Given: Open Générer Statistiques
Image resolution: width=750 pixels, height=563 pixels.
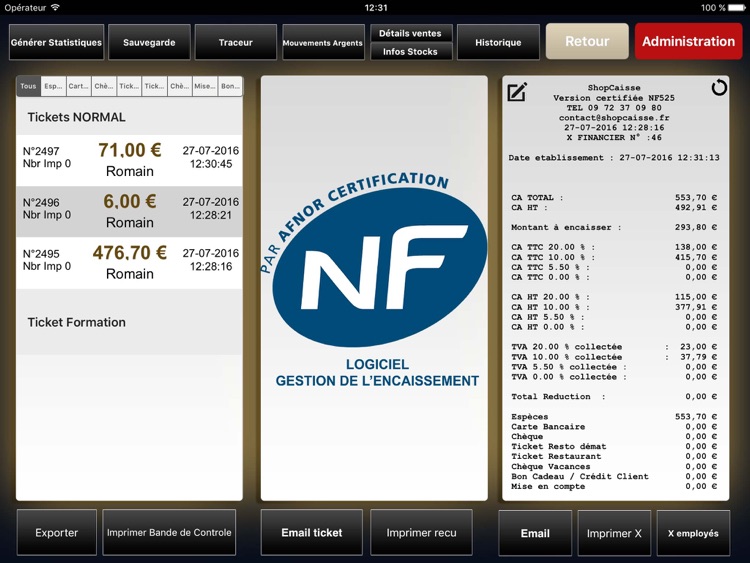Looking at the screenshot, I should point(56,42).
